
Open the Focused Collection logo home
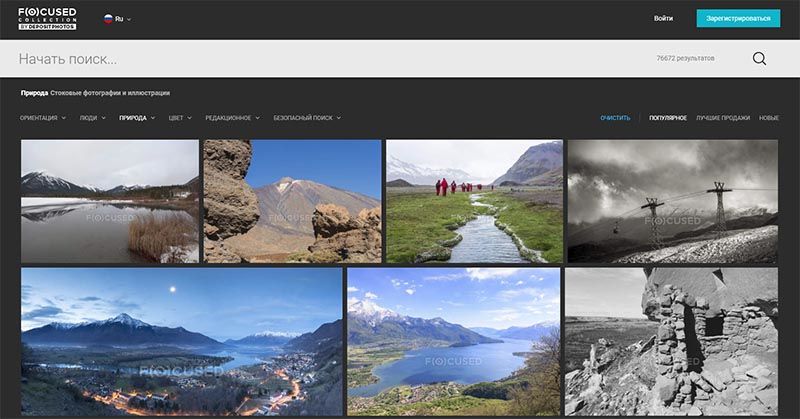point(47,19)
